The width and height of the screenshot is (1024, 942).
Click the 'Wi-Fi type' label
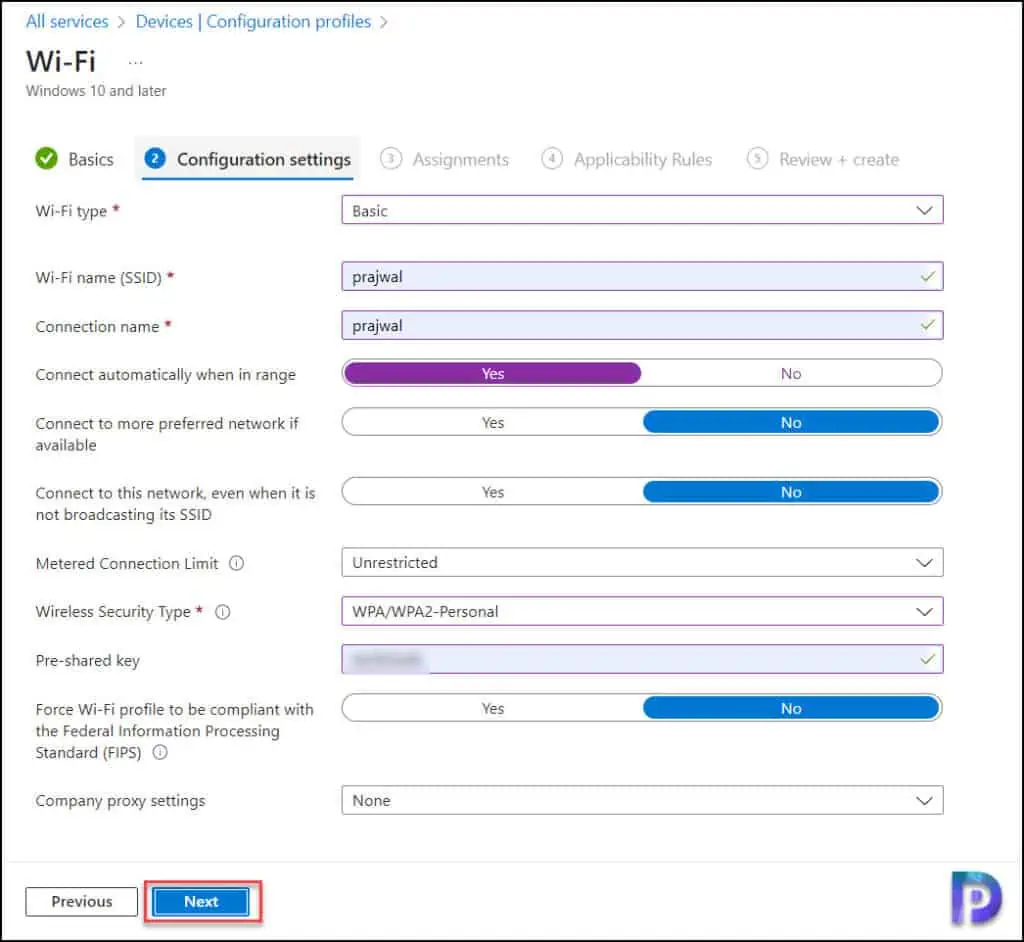[71, 211]
